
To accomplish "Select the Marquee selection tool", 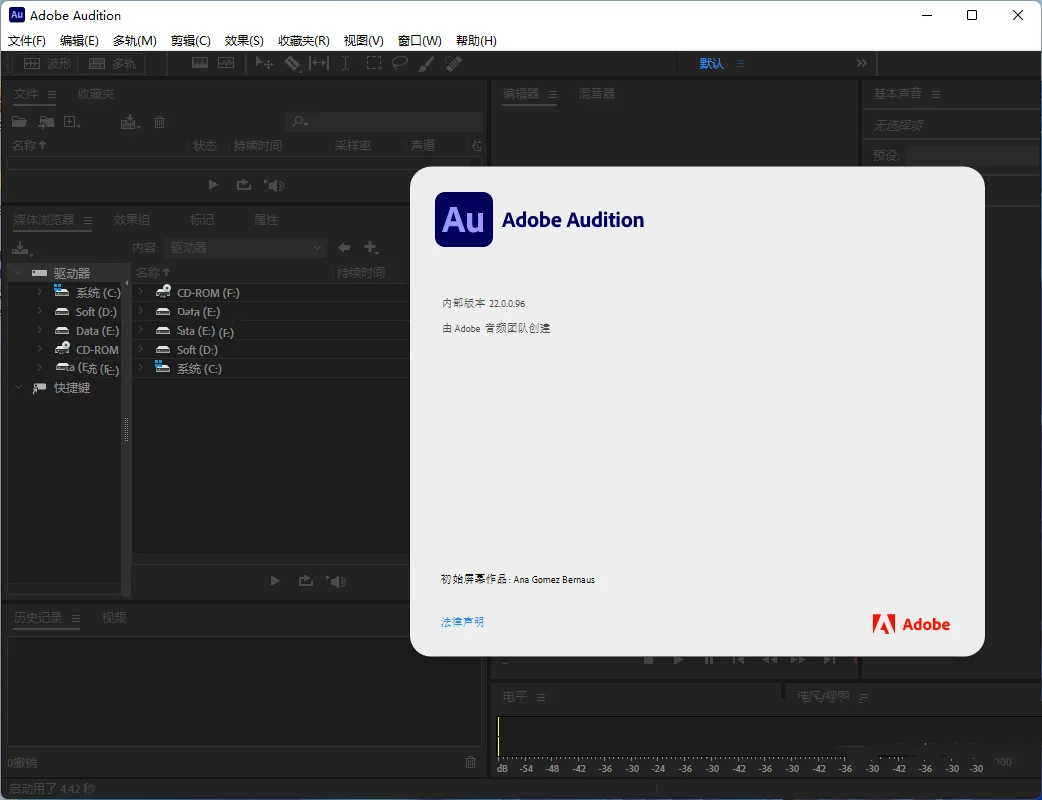I will (x=373, y=63).
